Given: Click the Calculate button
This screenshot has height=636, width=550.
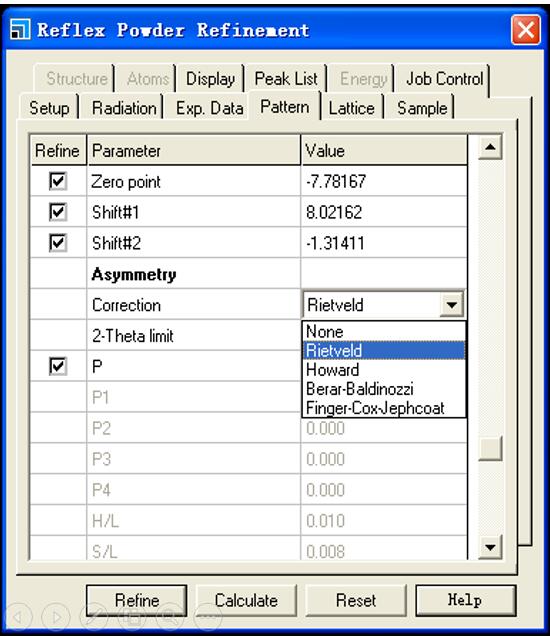Looking at the screenshot, I should 246,600.
